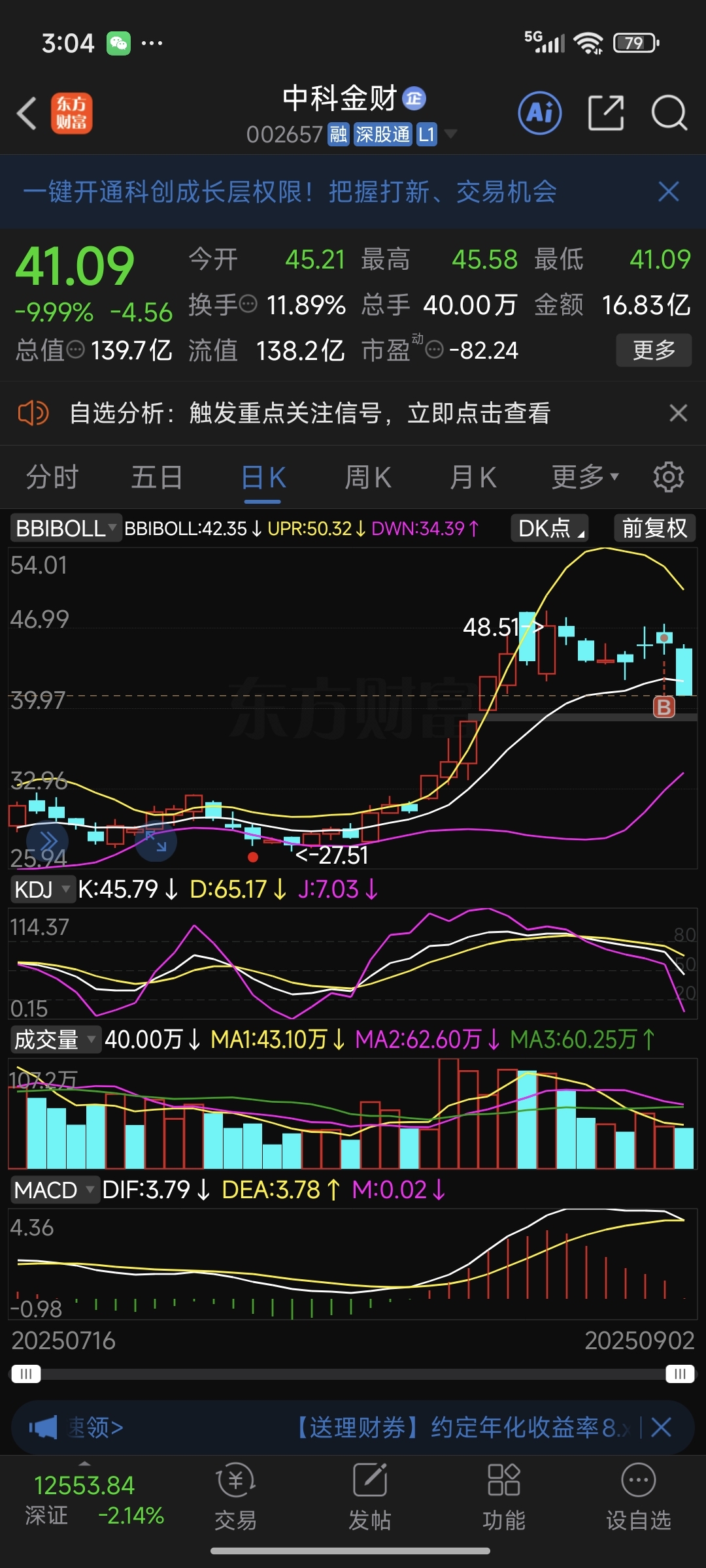Open the DK点 selector
Viewport: 706px width, 1568px height.
click(x=550, y=528)
